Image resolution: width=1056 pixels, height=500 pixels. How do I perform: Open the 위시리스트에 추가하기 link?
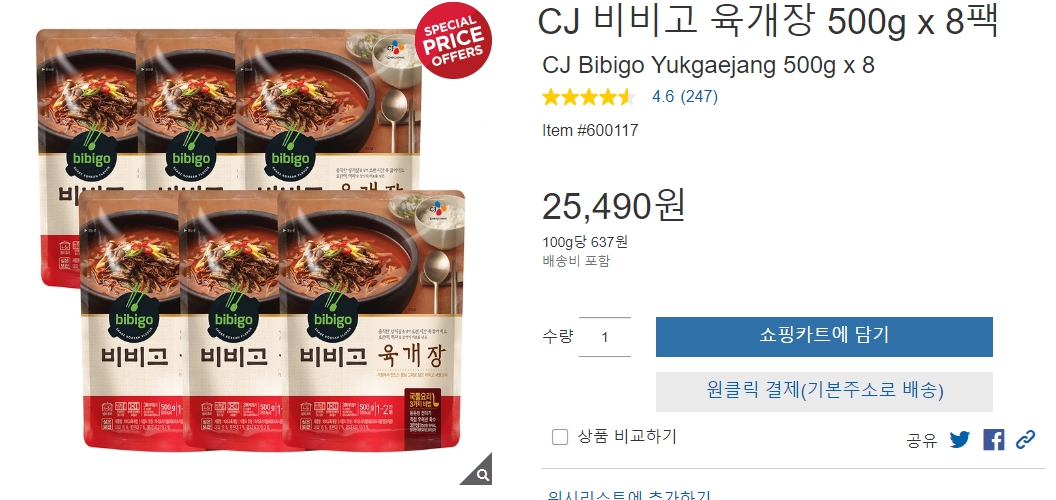pos(629,495)
